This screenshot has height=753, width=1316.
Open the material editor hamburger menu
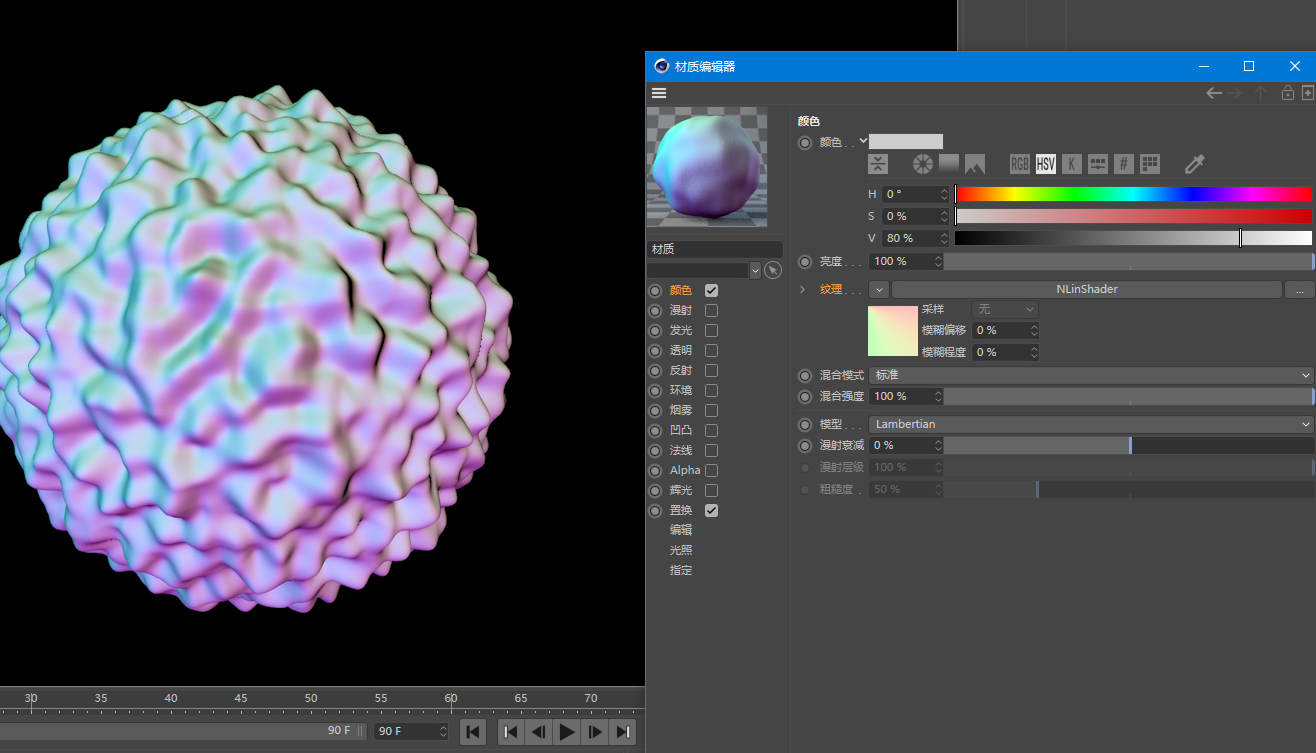coord(659,92)
